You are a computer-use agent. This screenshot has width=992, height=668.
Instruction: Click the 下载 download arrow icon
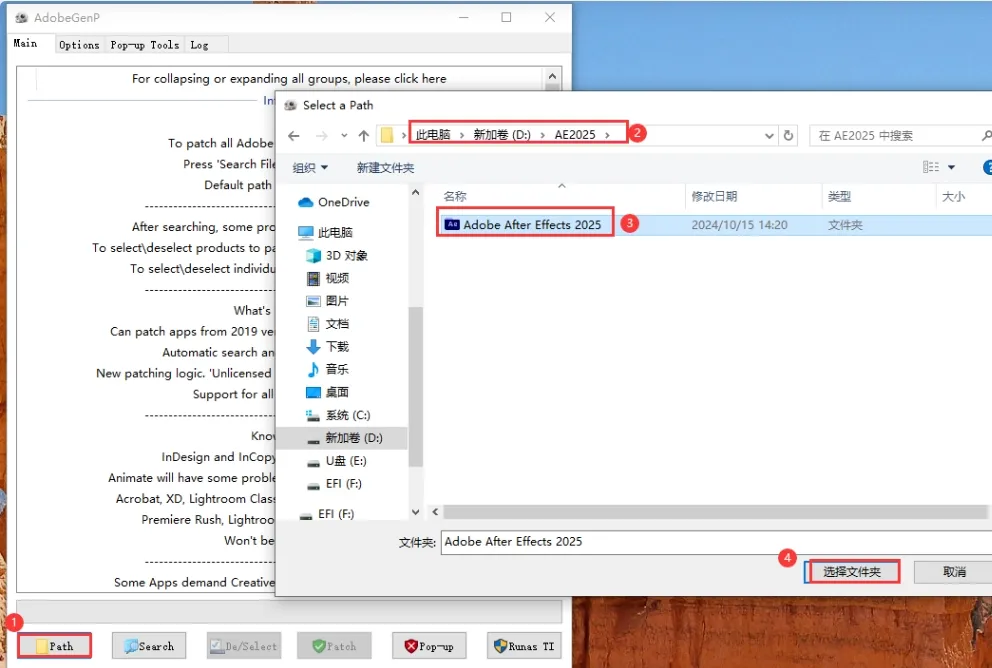pyautogui.click(x=313, y=346)
